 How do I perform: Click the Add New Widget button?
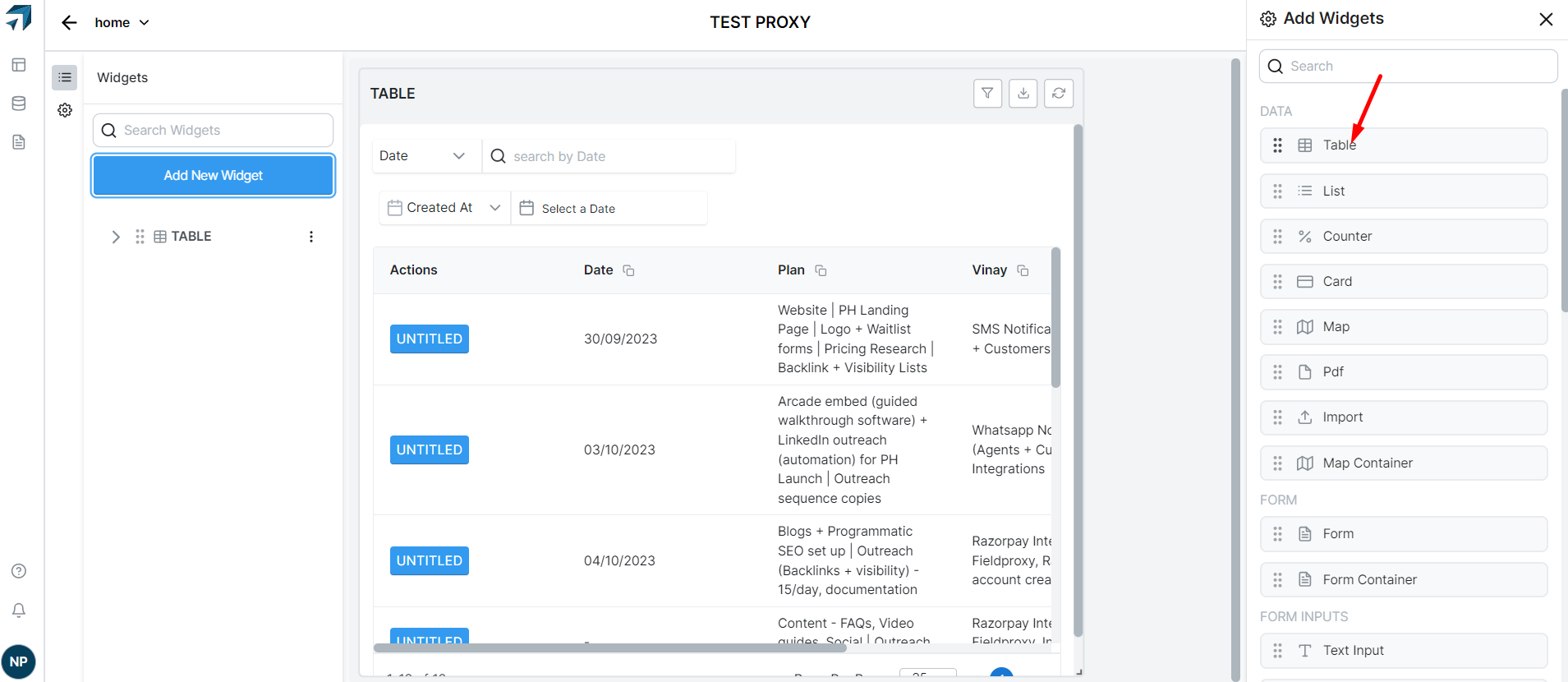[213, 176]
